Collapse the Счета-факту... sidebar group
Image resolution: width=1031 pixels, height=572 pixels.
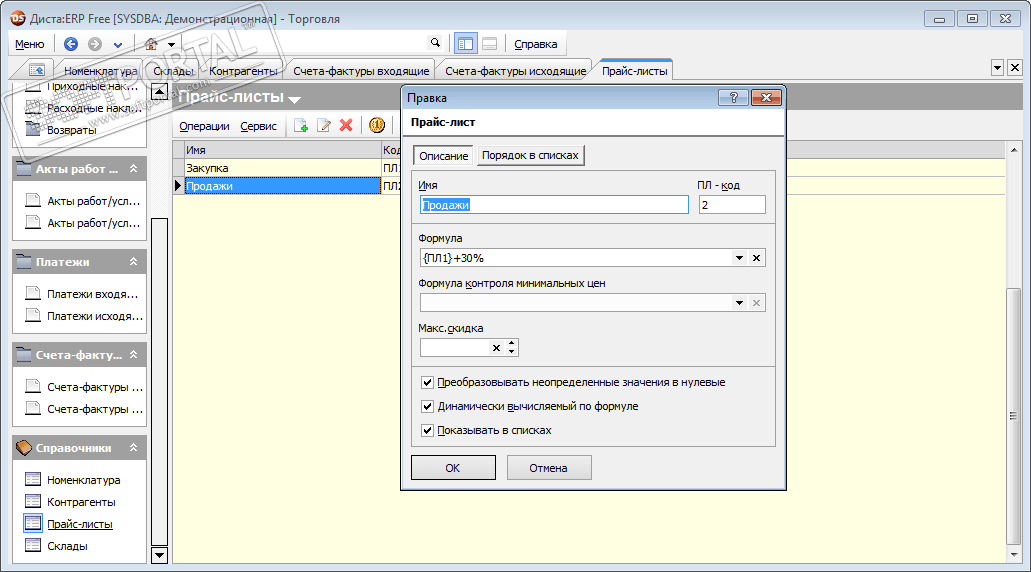click(x=133, y=355)
